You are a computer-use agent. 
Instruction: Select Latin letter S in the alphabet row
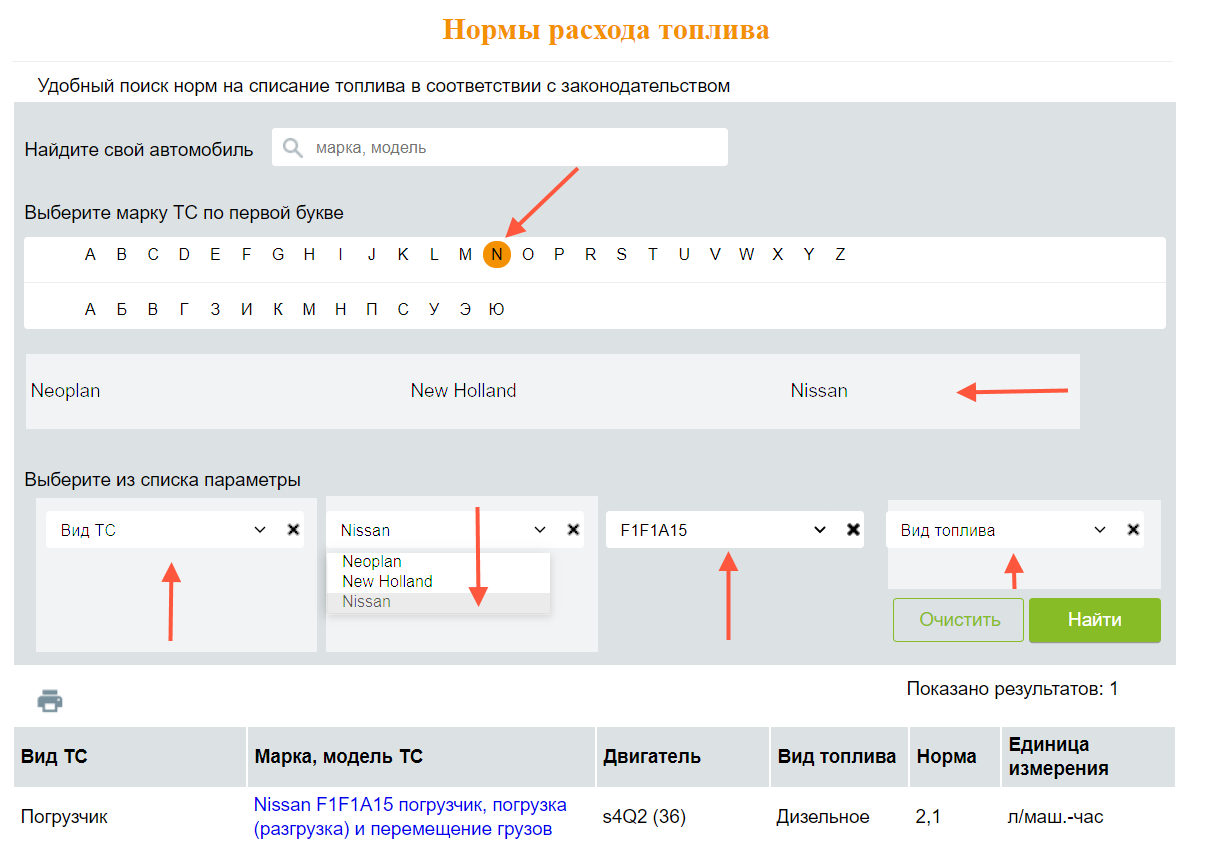(x=621, y=255)
